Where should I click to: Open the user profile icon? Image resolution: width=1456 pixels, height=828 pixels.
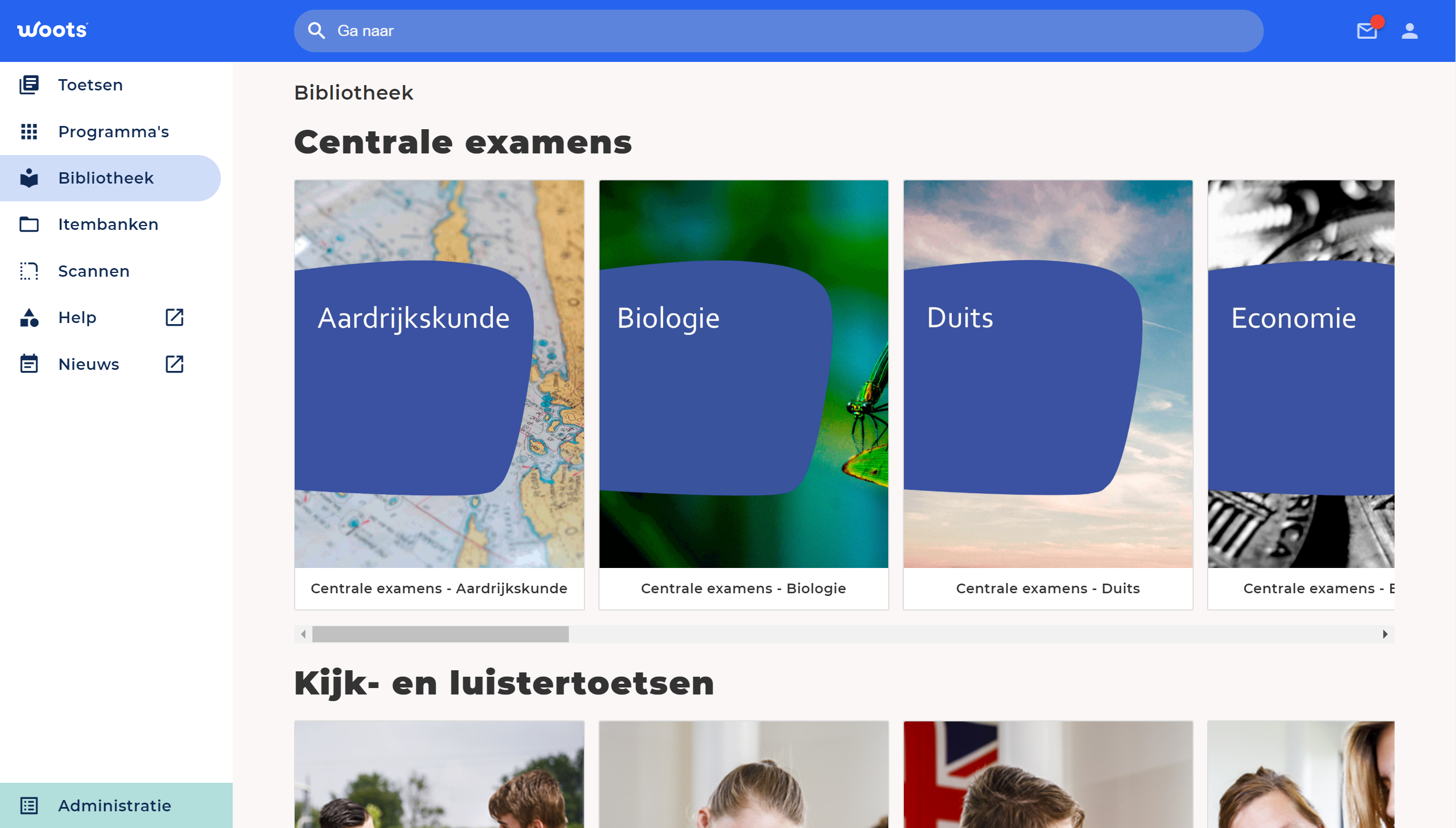point(1409,31)
